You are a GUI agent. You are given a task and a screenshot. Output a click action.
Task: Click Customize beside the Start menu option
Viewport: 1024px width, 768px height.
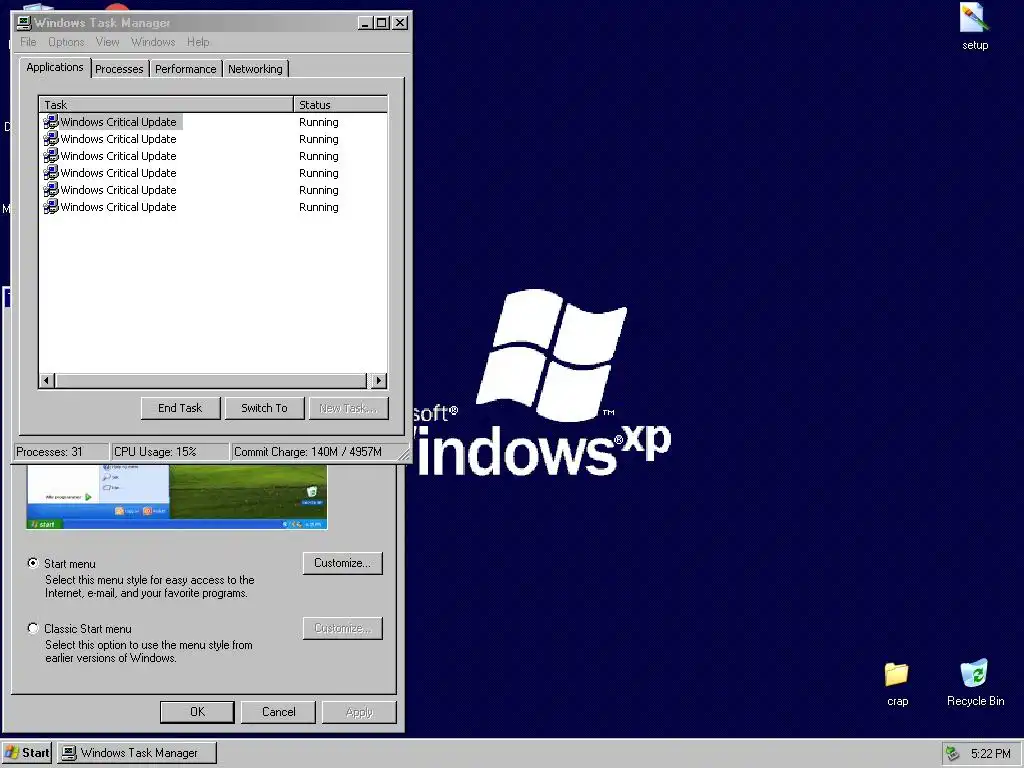click(342, 563)
